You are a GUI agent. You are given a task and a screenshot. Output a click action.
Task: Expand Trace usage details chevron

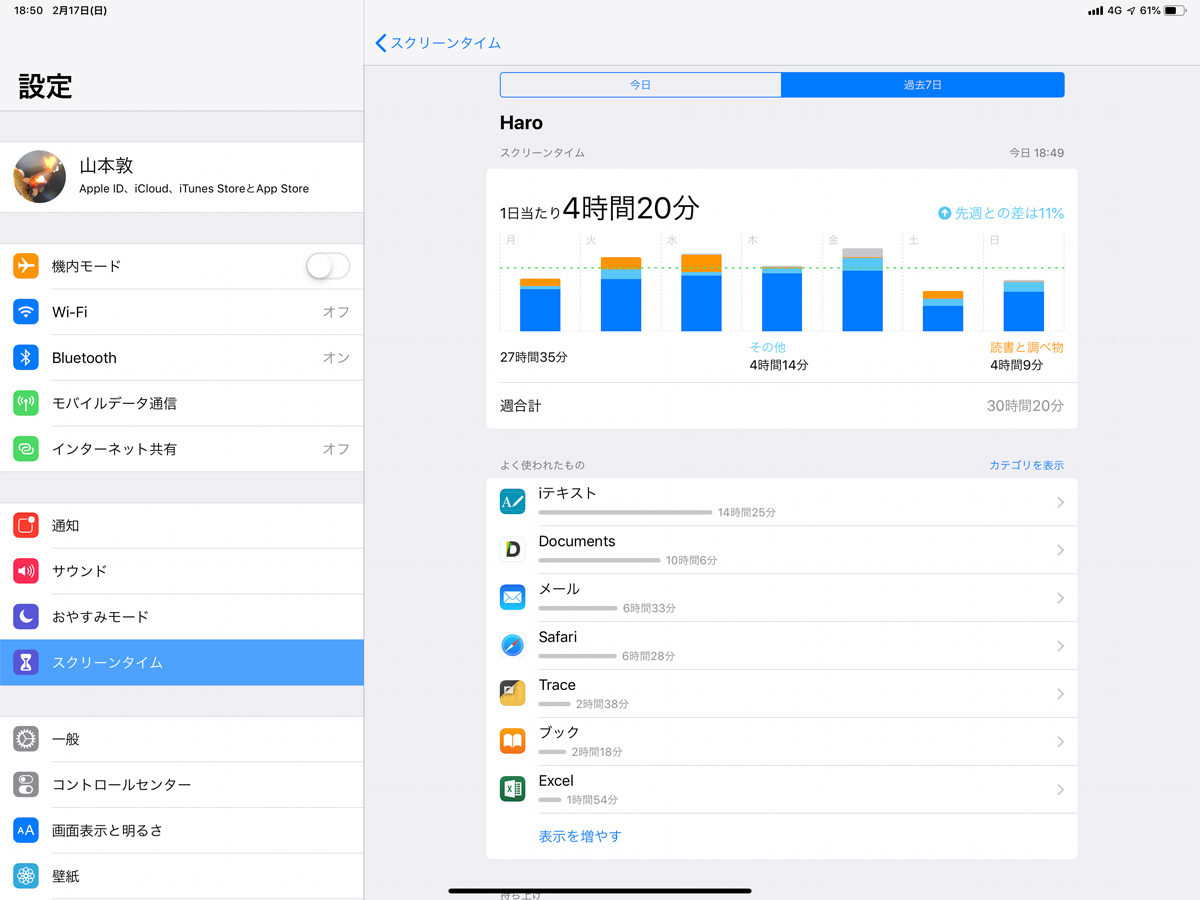pyautogui.click(x=1060, y=694)
